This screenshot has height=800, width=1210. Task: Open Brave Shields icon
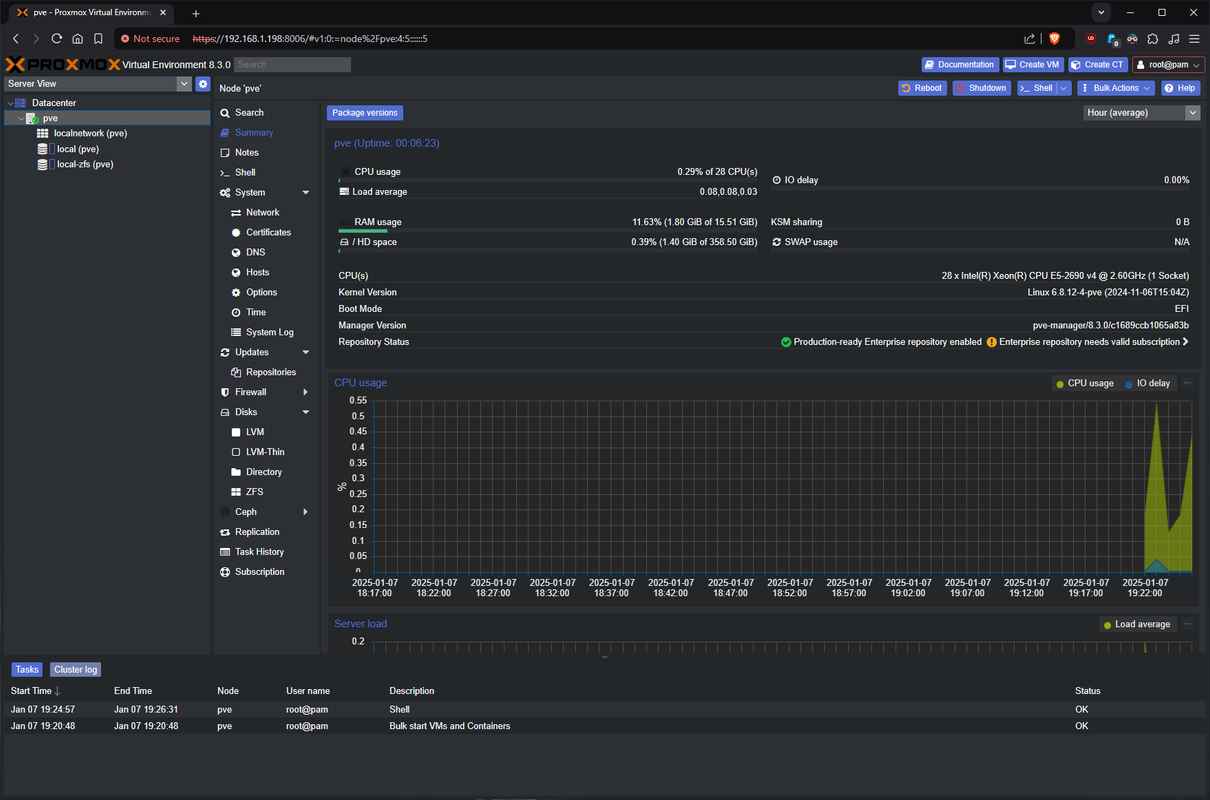[x=1054, y=39]
